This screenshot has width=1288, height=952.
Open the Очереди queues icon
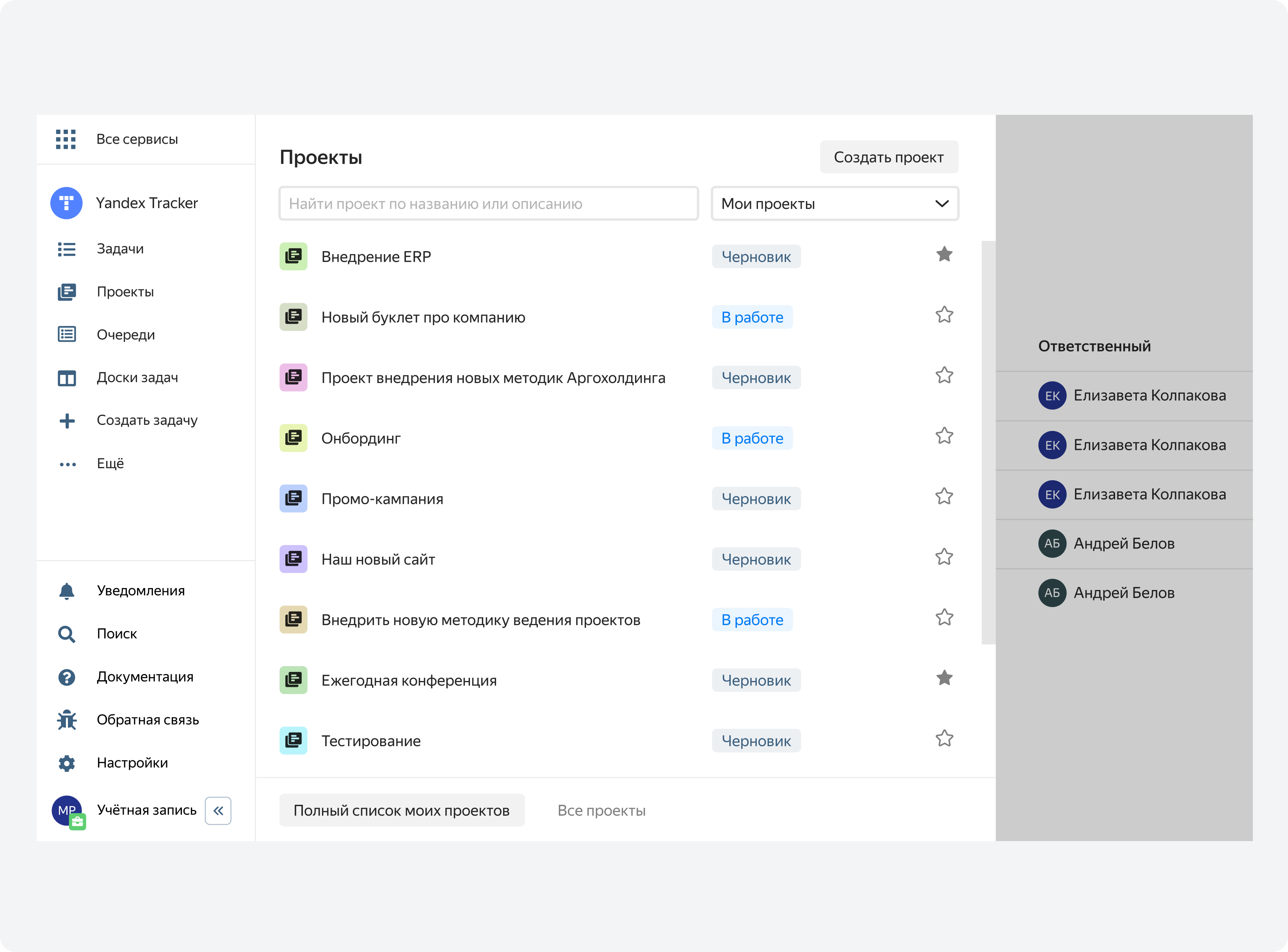67,334
